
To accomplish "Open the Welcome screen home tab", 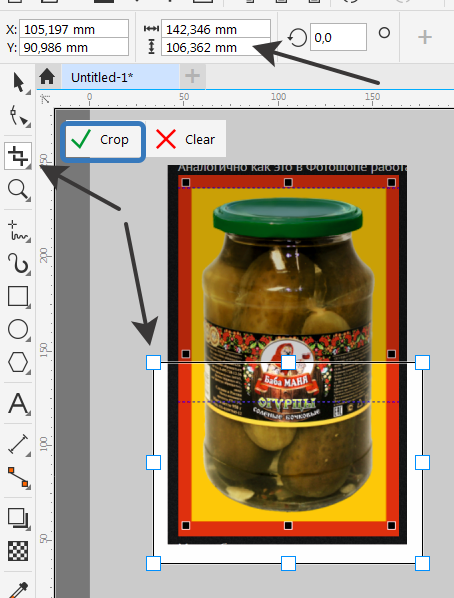I will pos(47,77).
